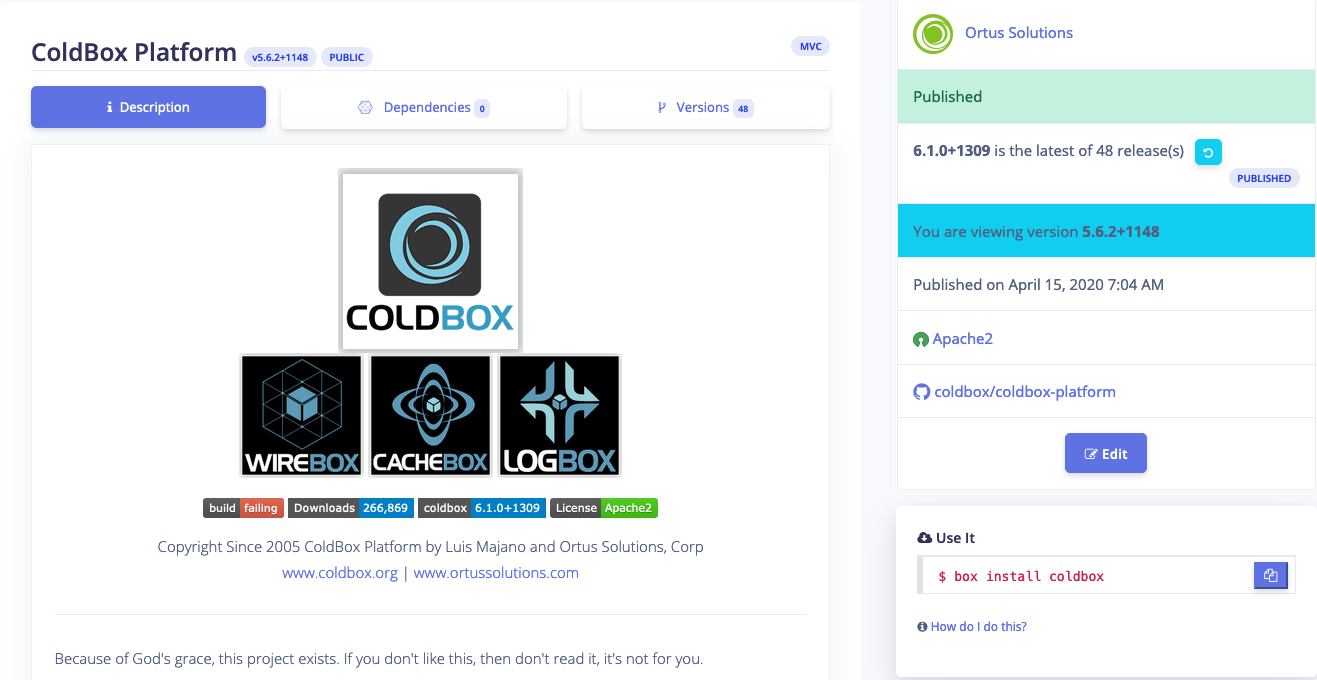Click the Ortus Solutions author link

click(1018, 33)
